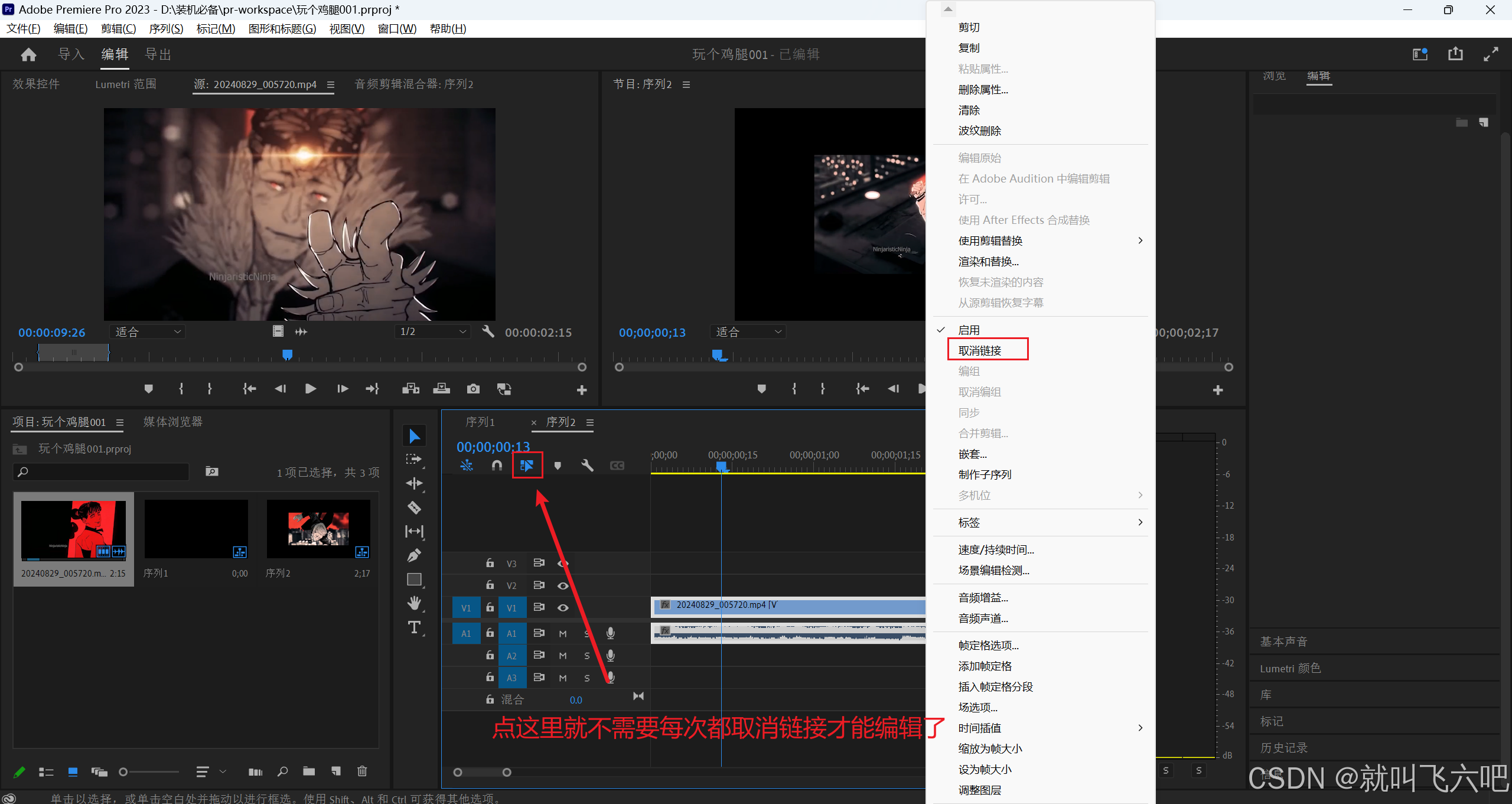Select the Razor tool in the toolbar
Screen dimensions: 1512x804
(x=414, y=507)
